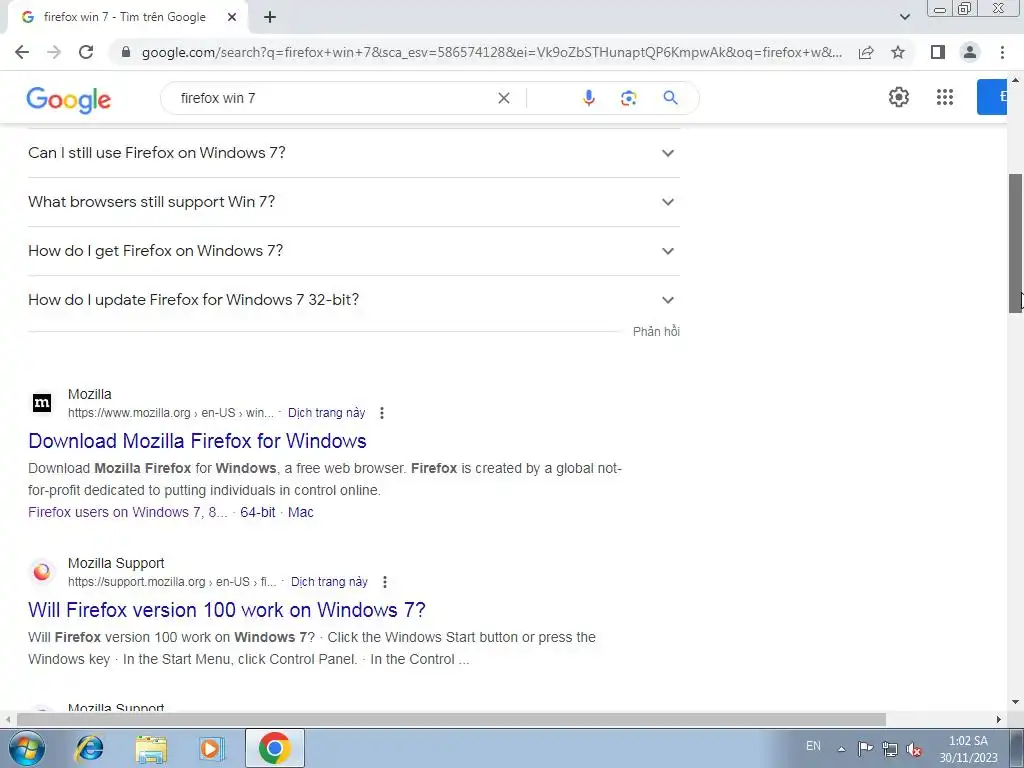1024x768 pixels.
Task: Reload the page with the refresh icon
Action: 86,52
